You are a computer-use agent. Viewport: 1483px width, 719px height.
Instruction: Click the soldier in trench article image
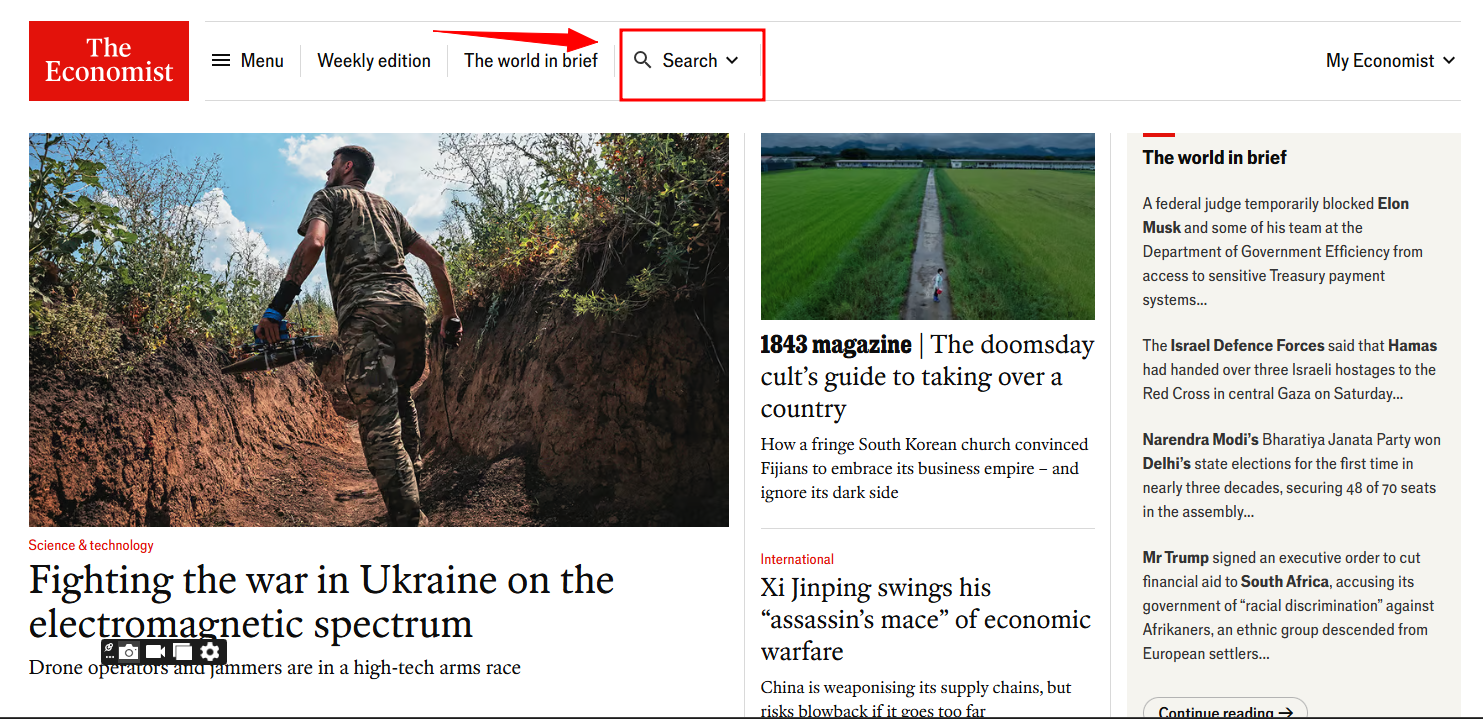[x=378, y=330]
